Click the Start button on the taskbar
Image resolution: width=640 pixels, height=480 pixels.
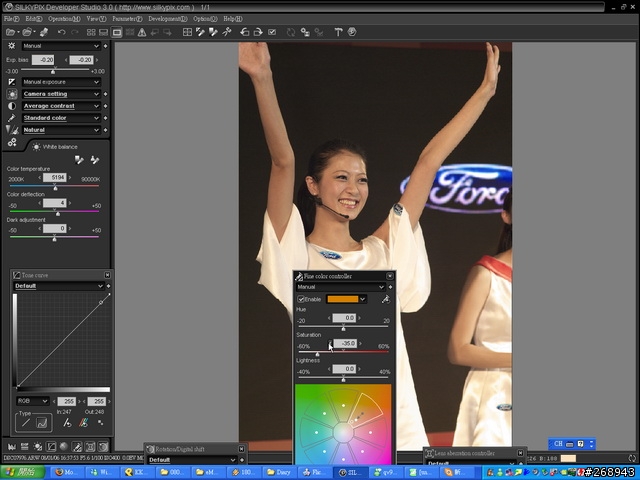point(22,473)
